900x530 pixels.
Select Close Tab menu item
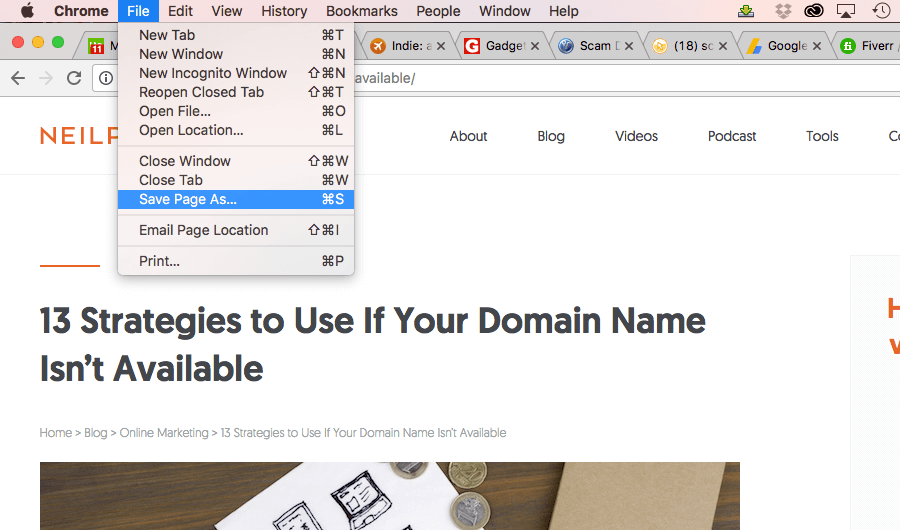click(x=236, y=180)
